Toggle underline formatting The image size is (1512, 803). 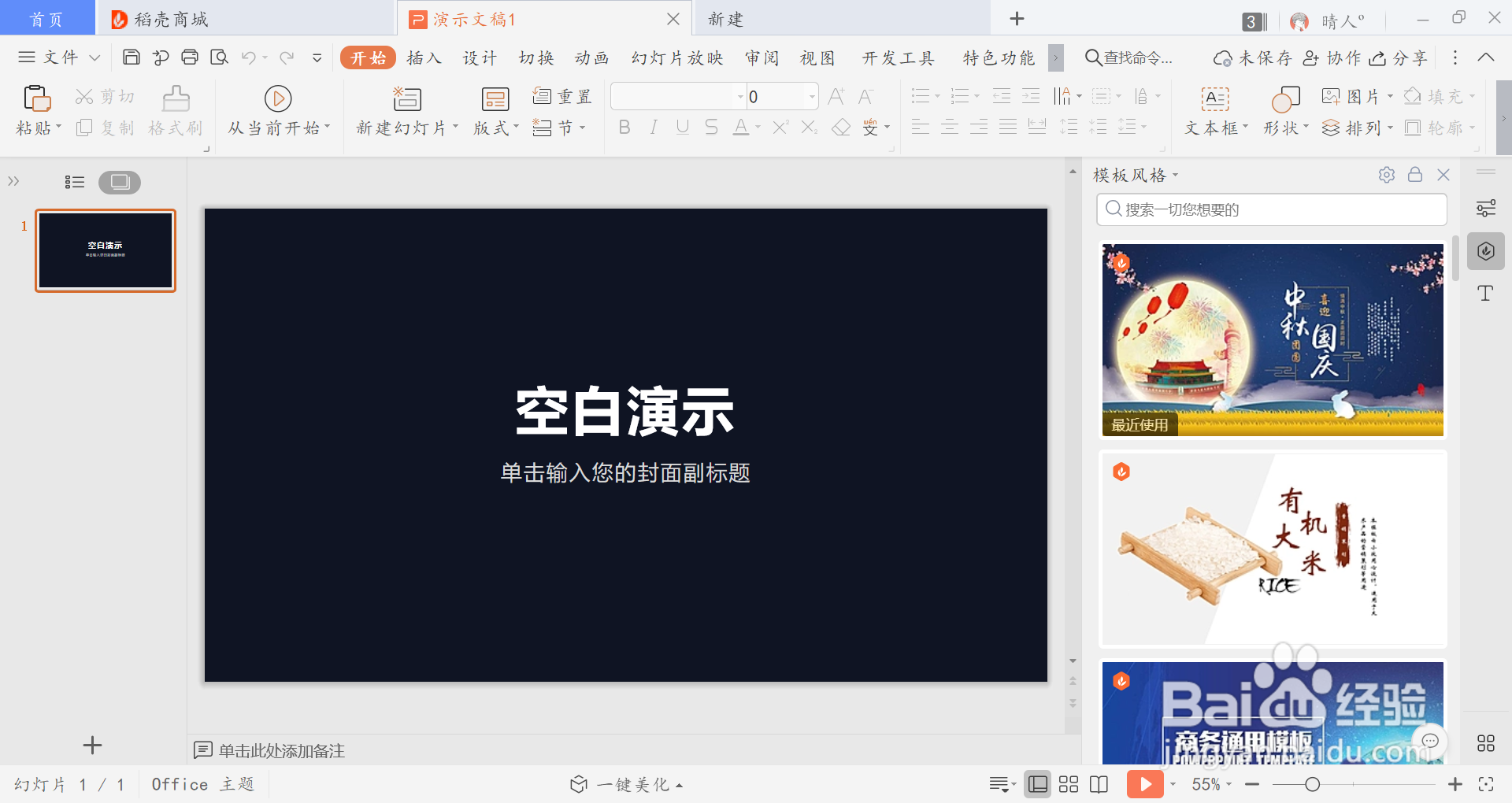coord(682,127)
